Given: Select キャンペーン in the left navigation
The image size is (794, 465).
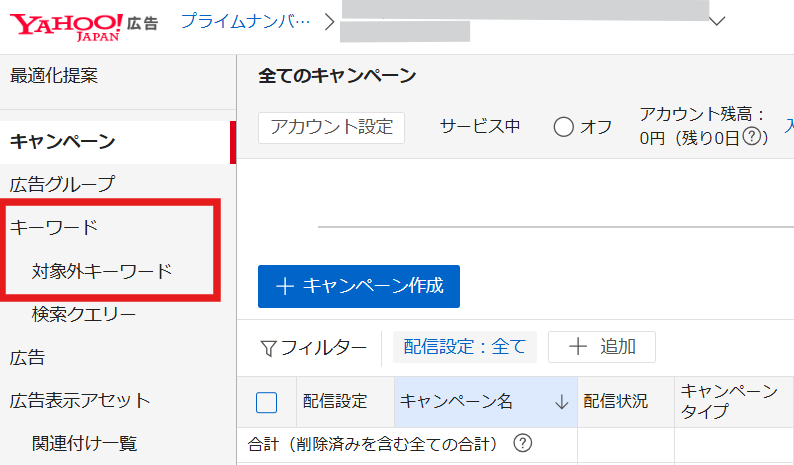Looking at the screenshot, I should click(x=62, y=141).
